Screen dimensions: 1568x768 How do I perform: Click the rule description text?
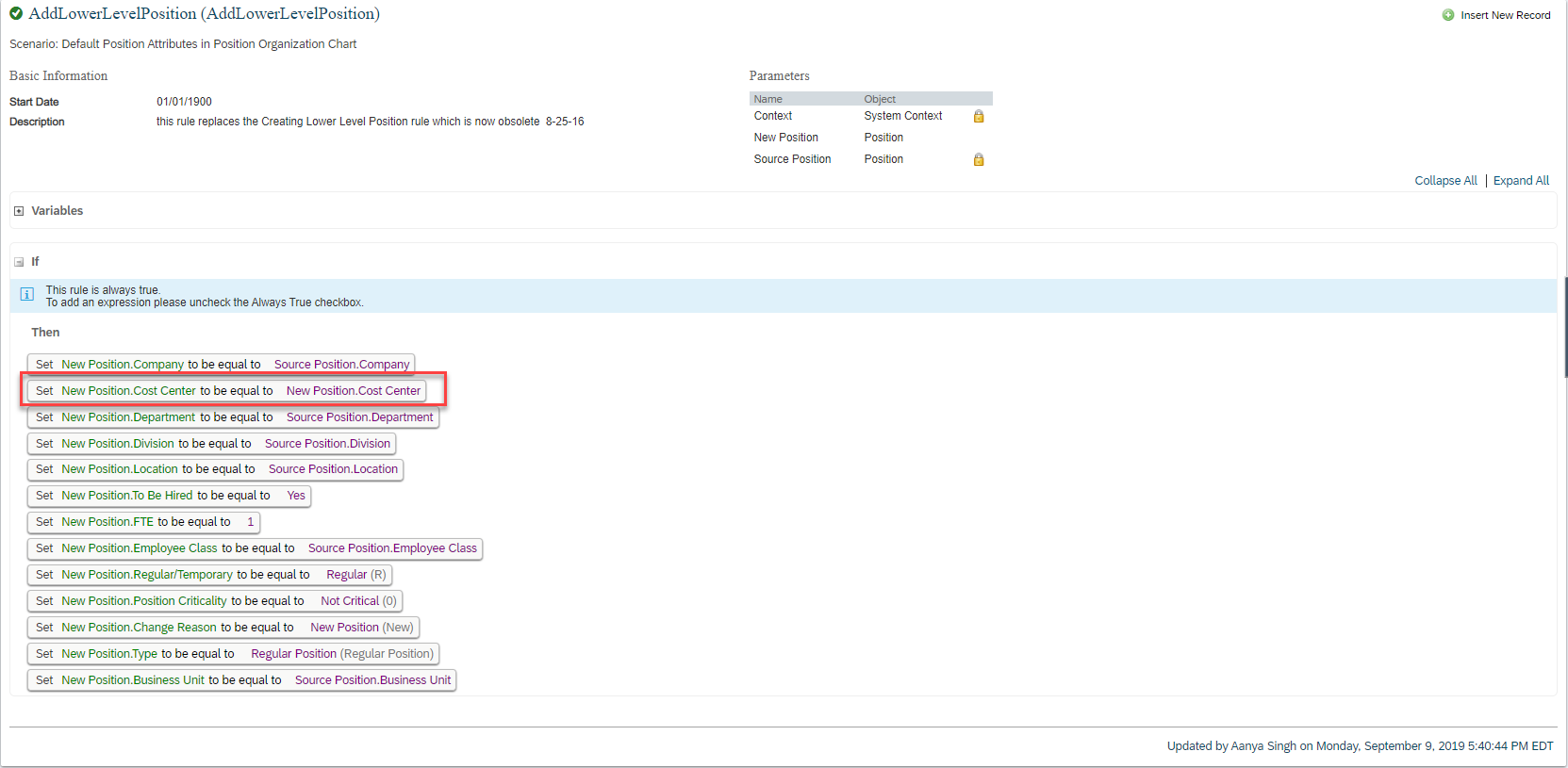point(370,122)
